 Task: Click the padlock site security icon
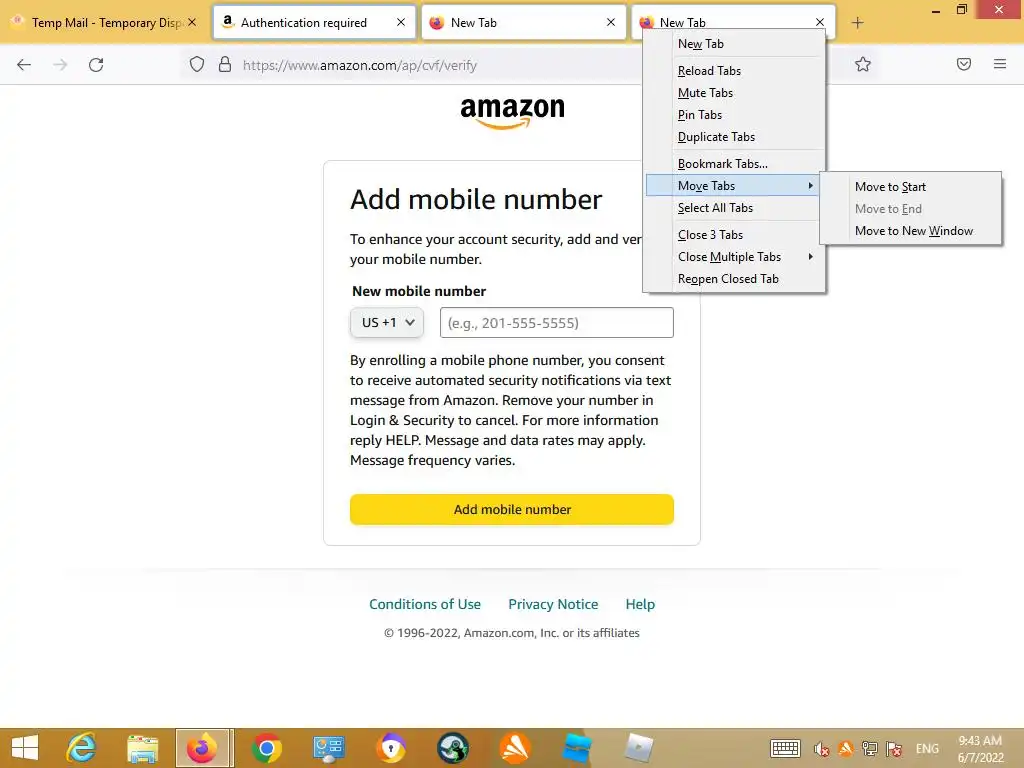pyautogui.click(x=225, y=65)
